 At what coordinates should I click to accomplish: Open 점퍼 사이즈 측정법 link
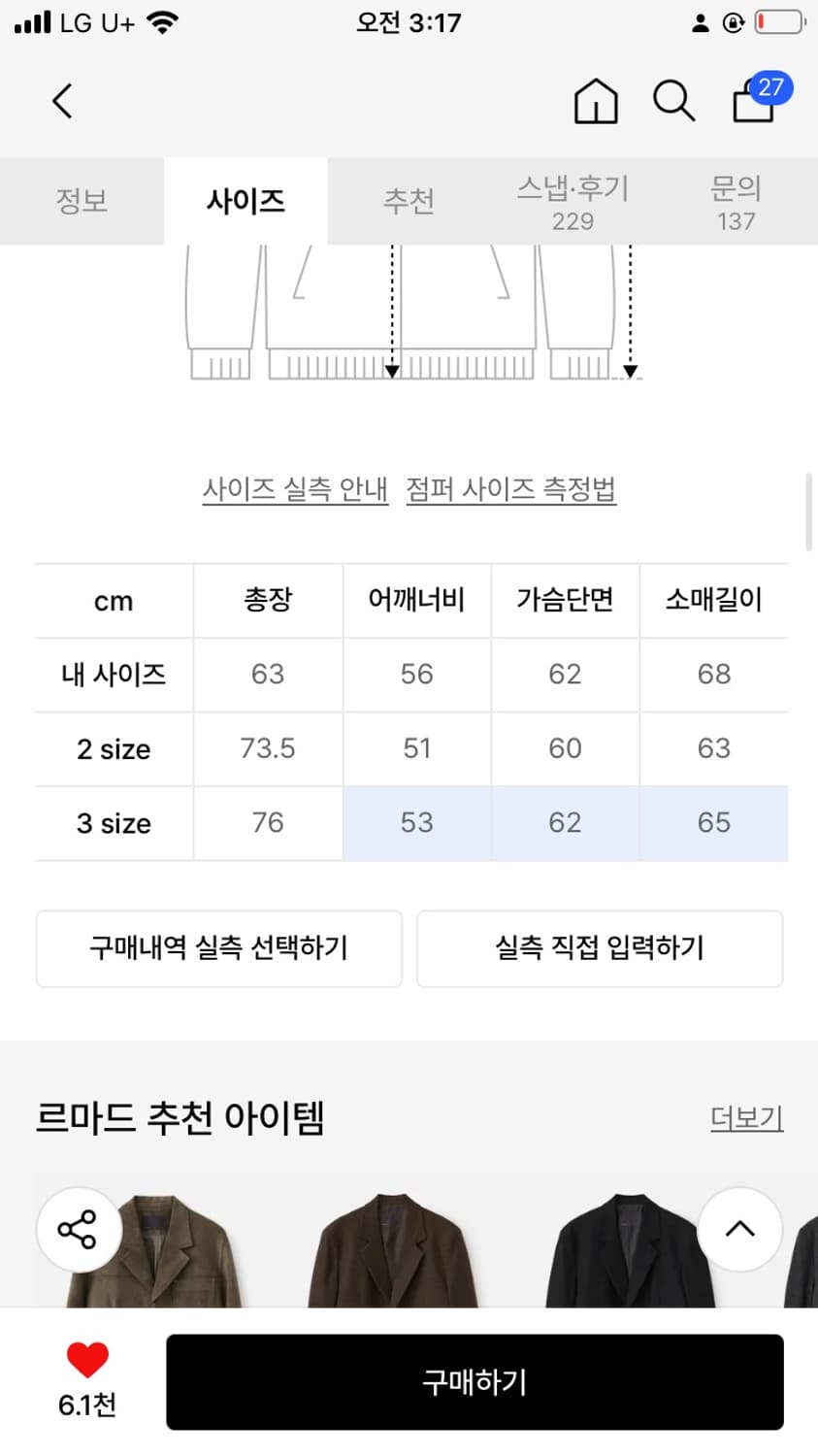[x=510, y=489]
